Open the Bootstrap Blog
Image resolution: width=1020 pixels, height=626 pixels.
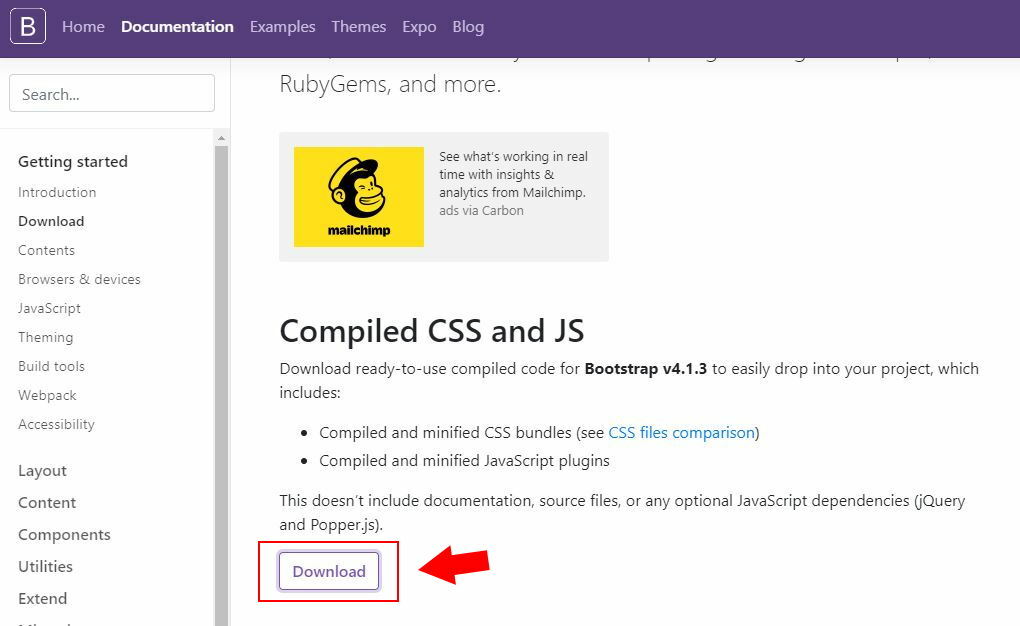pyautogui.click(x=467, y=27)
